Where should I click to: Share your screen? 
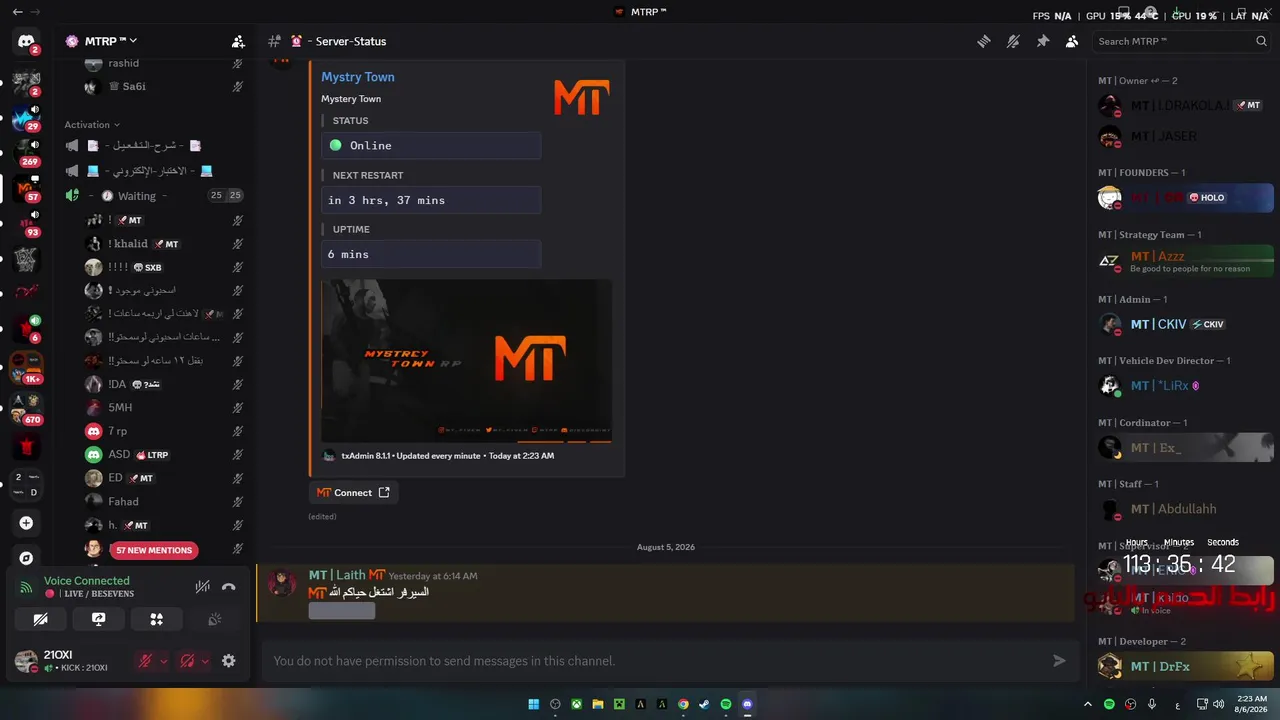(x=98, y=619)
